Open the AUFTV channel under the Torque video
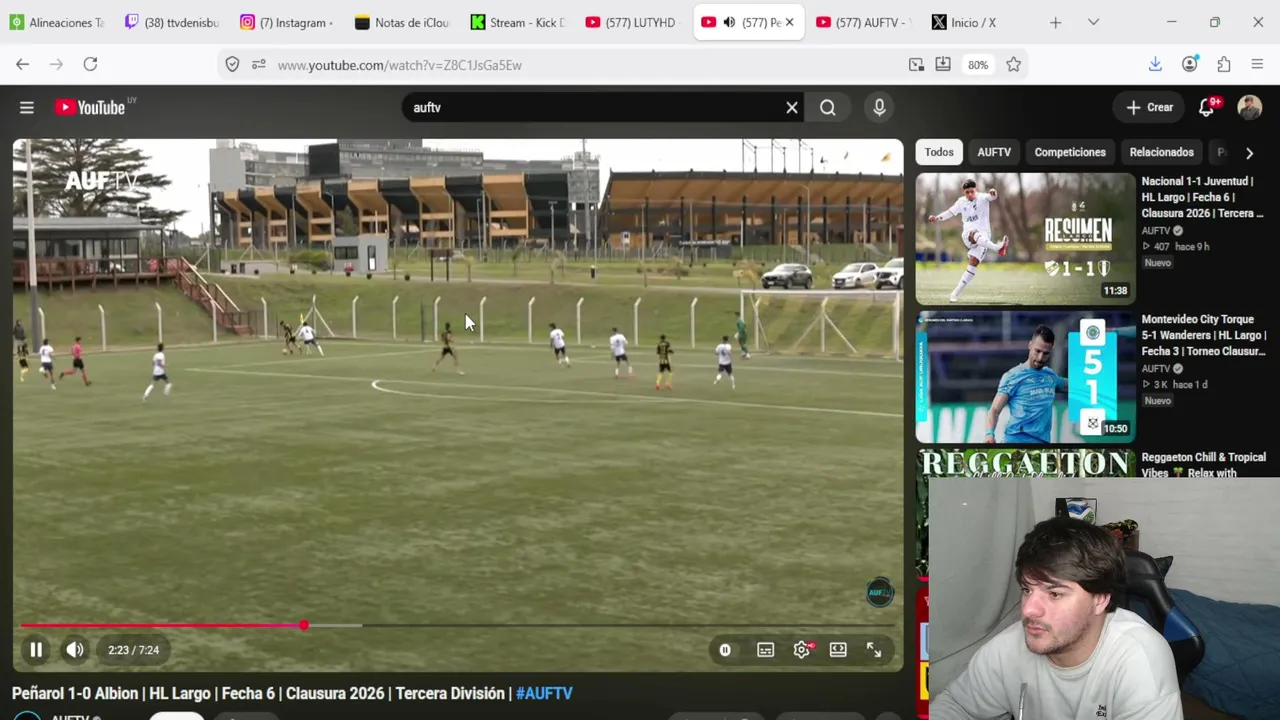 [1156, 368]
